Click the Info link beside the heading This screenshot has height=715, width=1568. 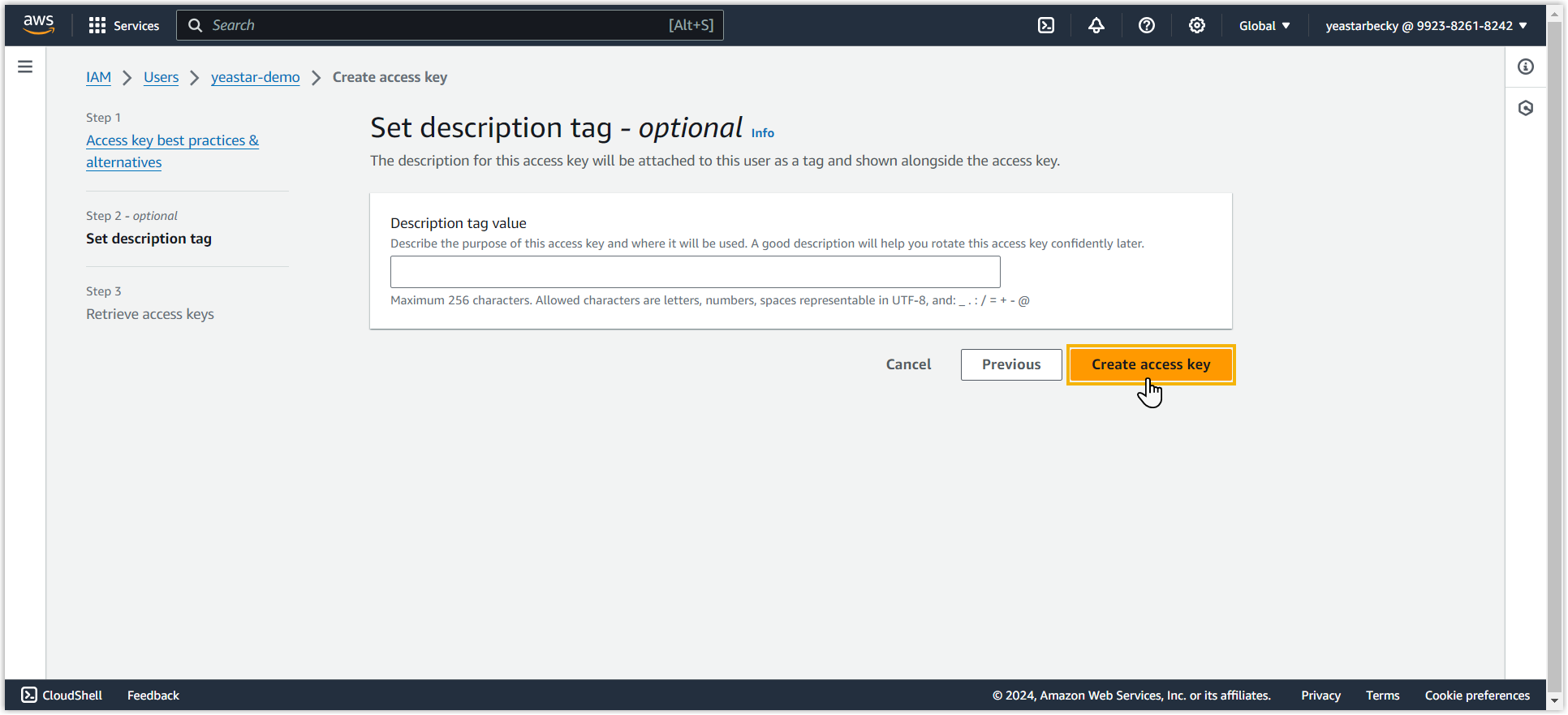click(762, 133)
